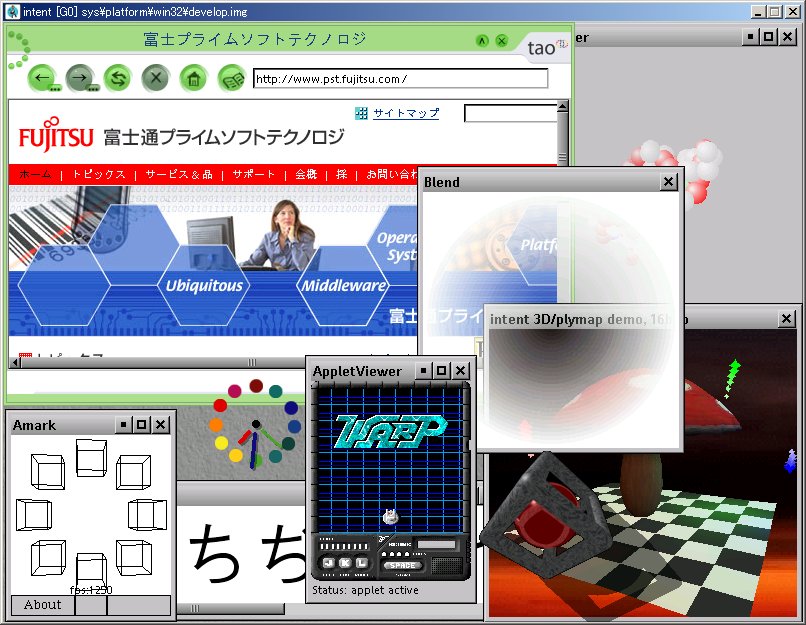The width and height of the screenshot is (806, 625).
Task: Click the 富士通プライムソフトテクノロジ page heading
Action: click(224, 137)
